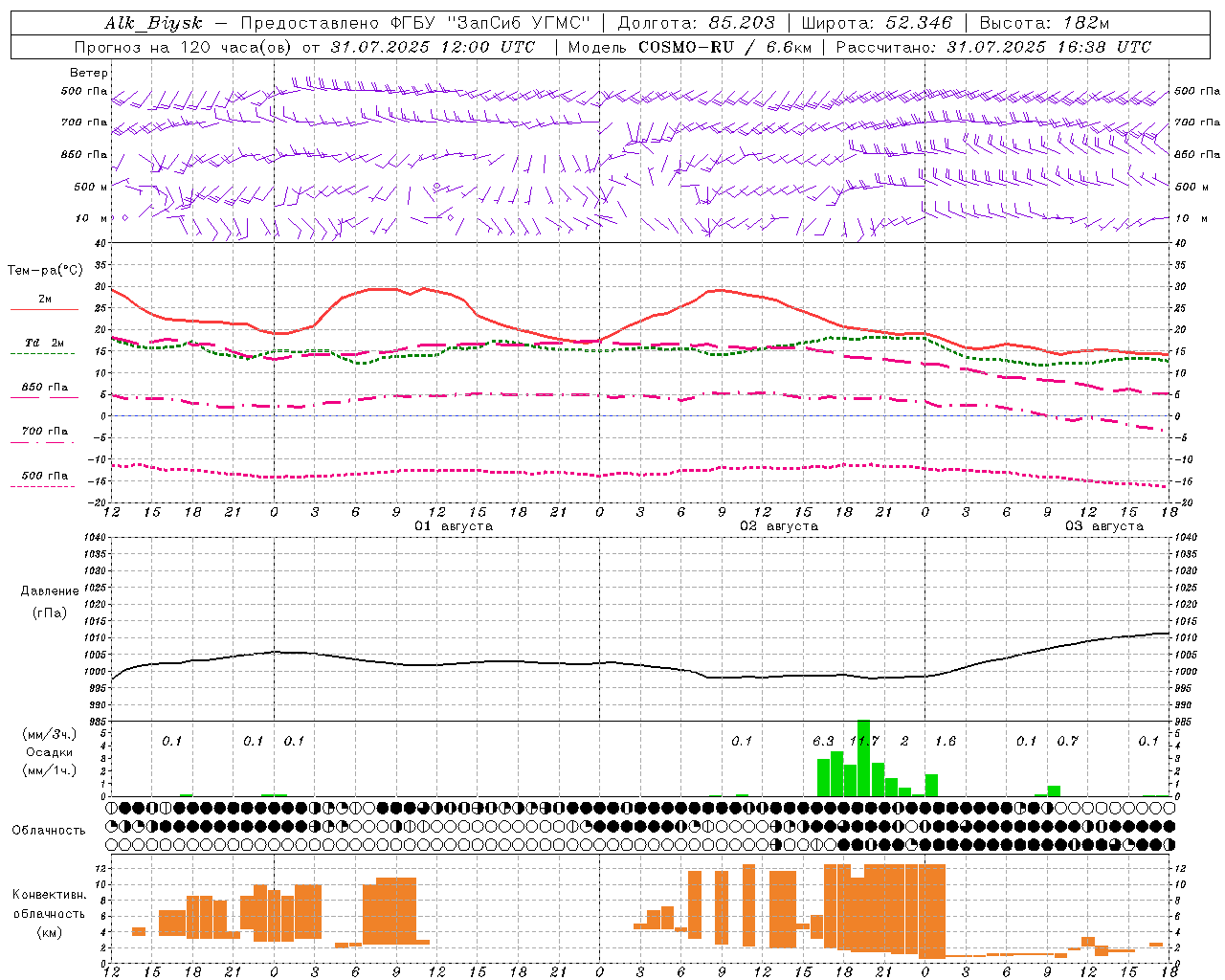Click the computed time Рассчитано: 31.07.2025 16:38 UTC
This screenshot has width=1225, height=980.
(993, 47)
